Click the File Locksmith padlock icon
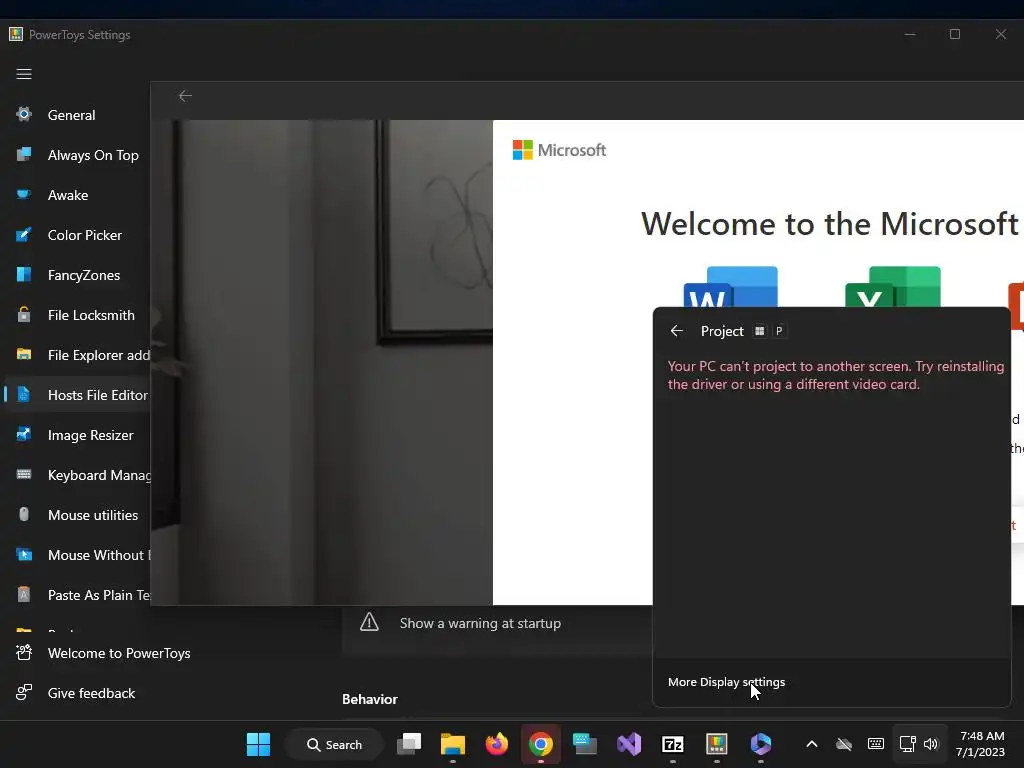 tap(24, 314)
